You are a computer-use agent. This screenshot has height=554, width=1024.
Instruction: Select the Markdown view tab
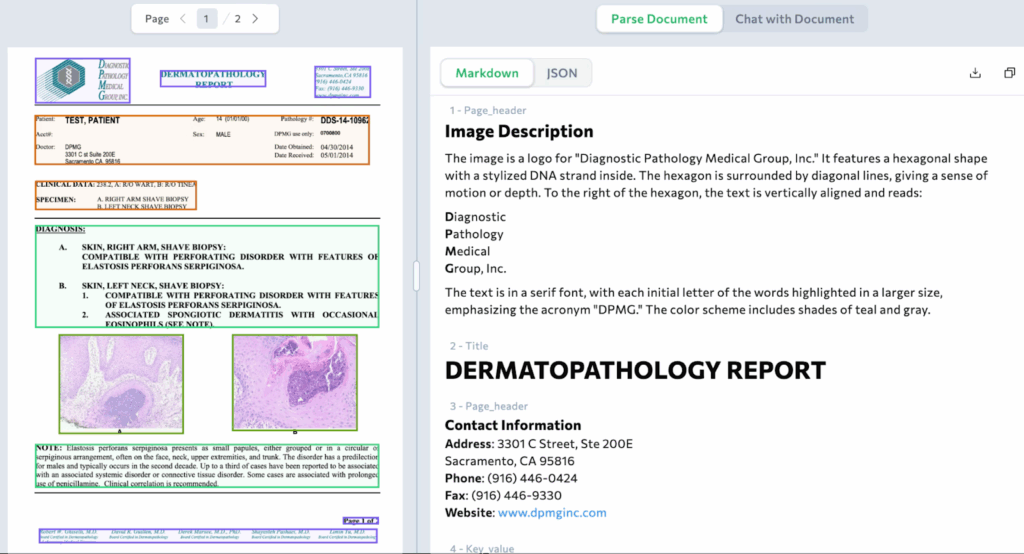click(487, 73)
